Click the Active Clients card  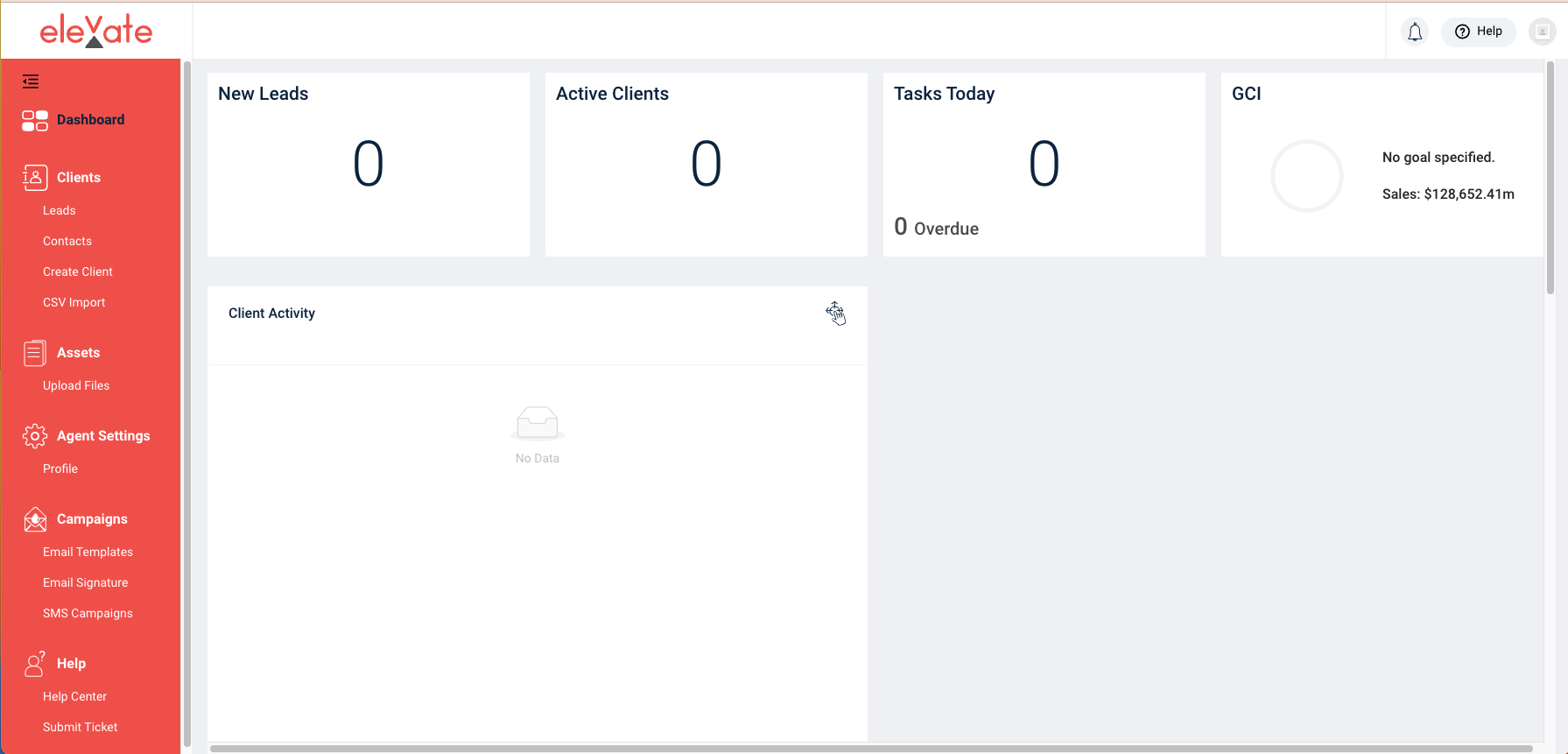(707, 165)
